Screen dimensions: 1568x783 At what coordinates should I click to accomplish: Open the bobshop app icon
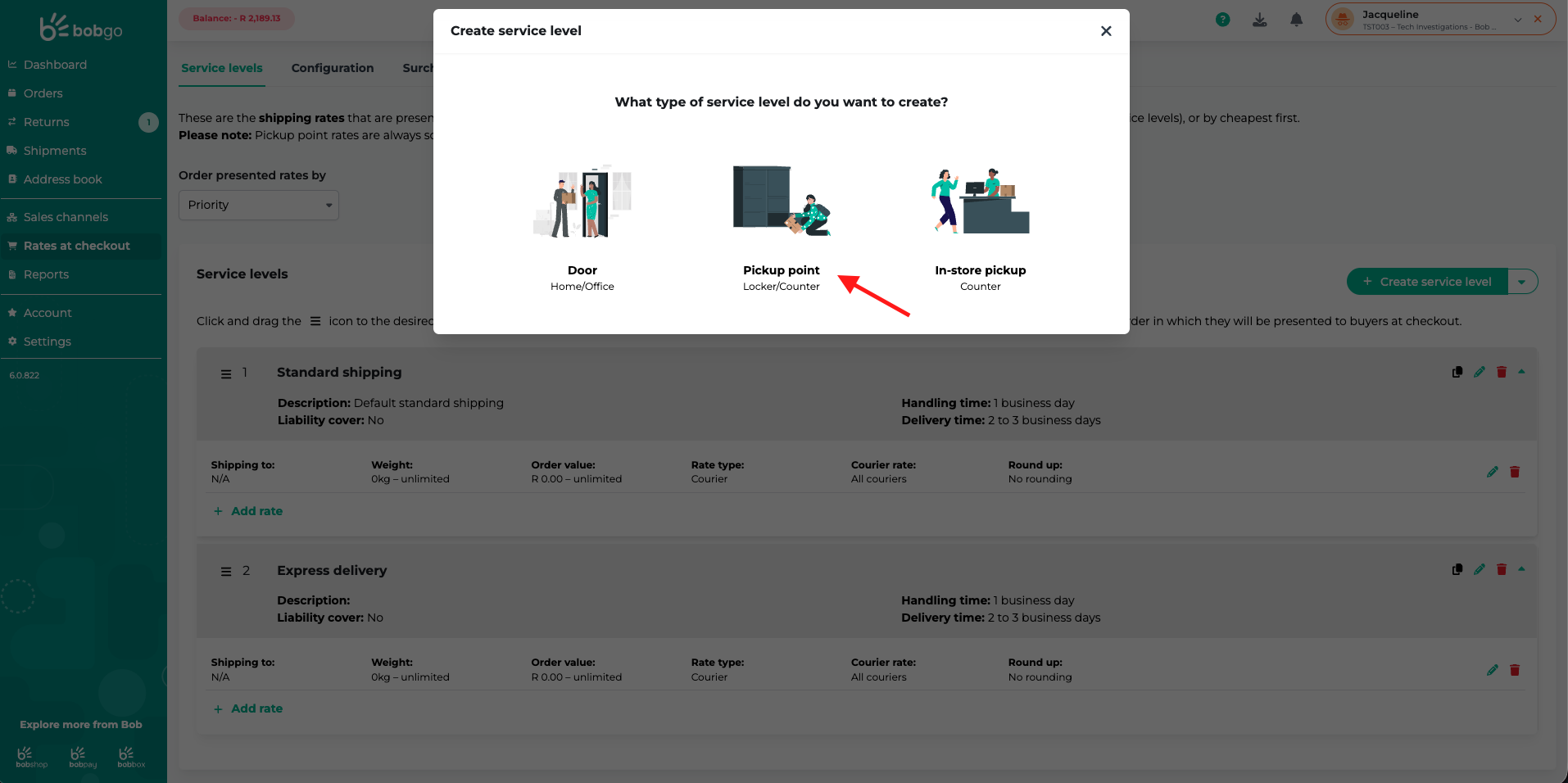coord(31,757)
